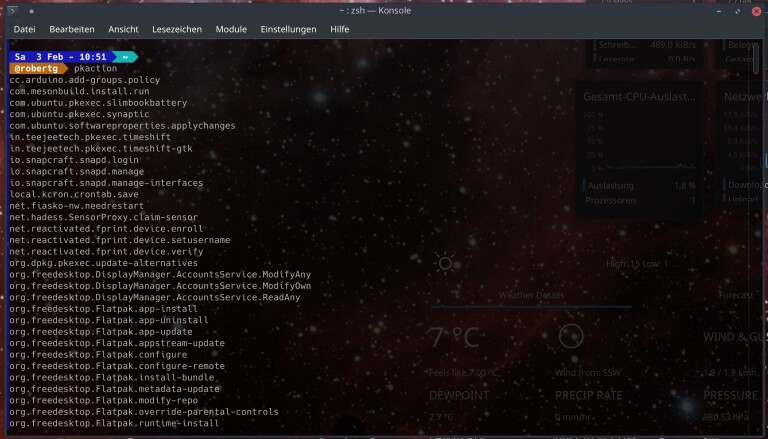This screenshot has height=439, width=768.
Task: Open the Hilfe menu
Action: pos(339,29)
